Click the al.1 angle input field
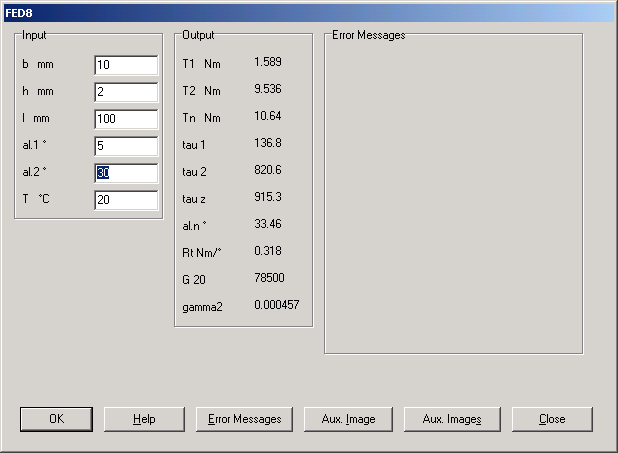The height and width of the screenshot is (453, 618). click(x=126, y=146)
